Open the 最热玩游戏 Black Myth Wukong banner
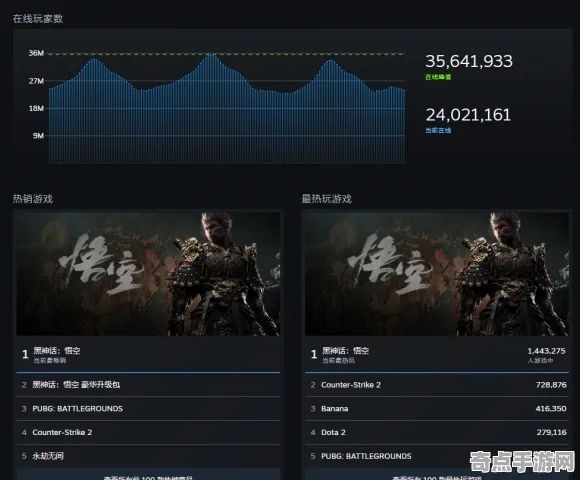580x480 pixels. click(437, 274)
